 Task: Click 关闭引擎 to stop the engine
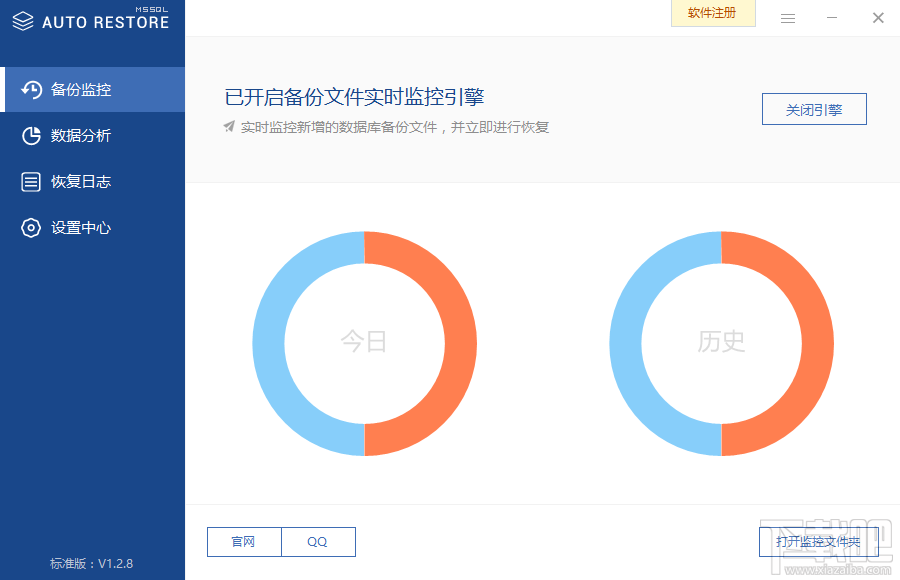tap(814, 109)
